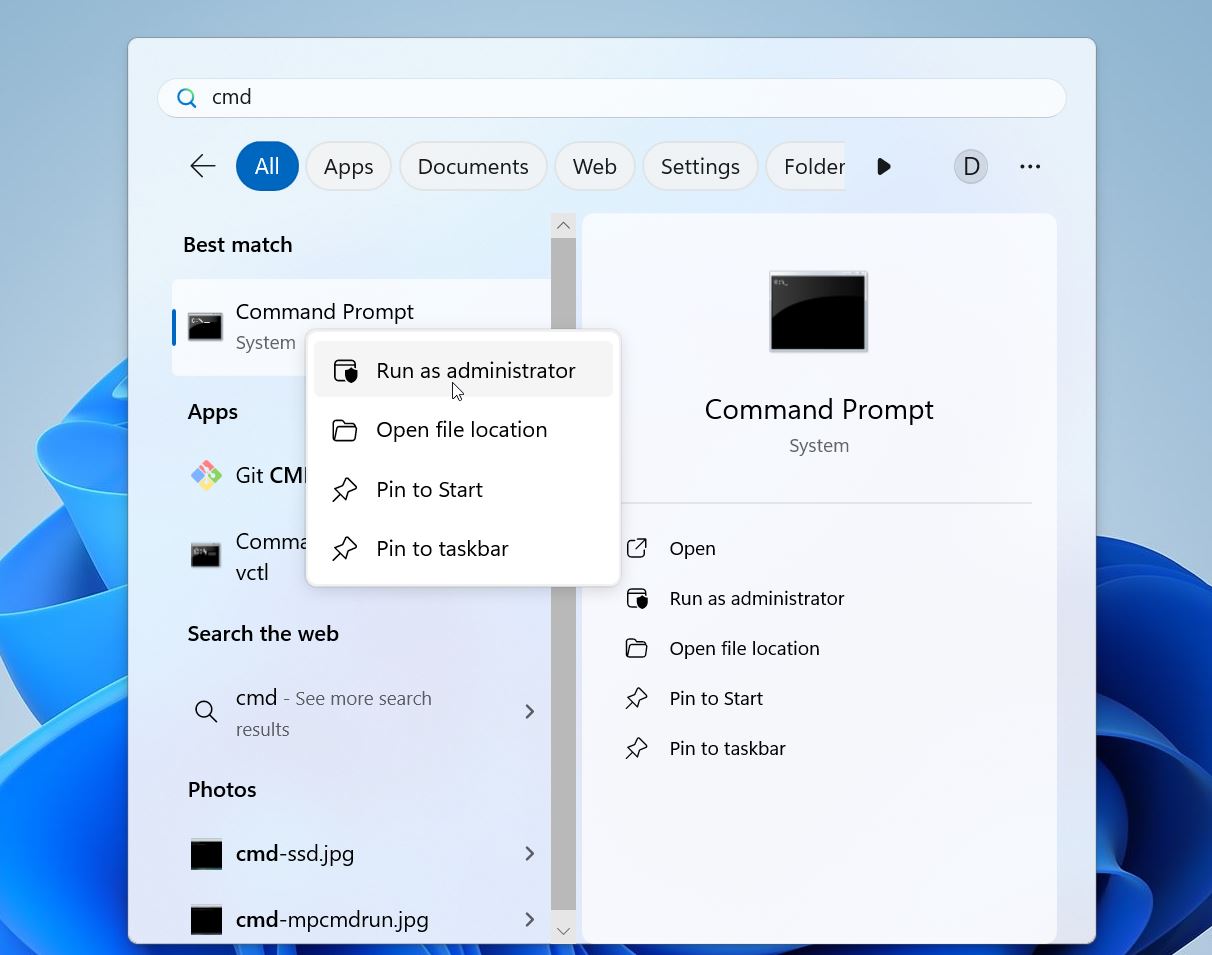Choose Open file location in context menu
Viewport: 1212px width, 955px height.
point(463,430)
